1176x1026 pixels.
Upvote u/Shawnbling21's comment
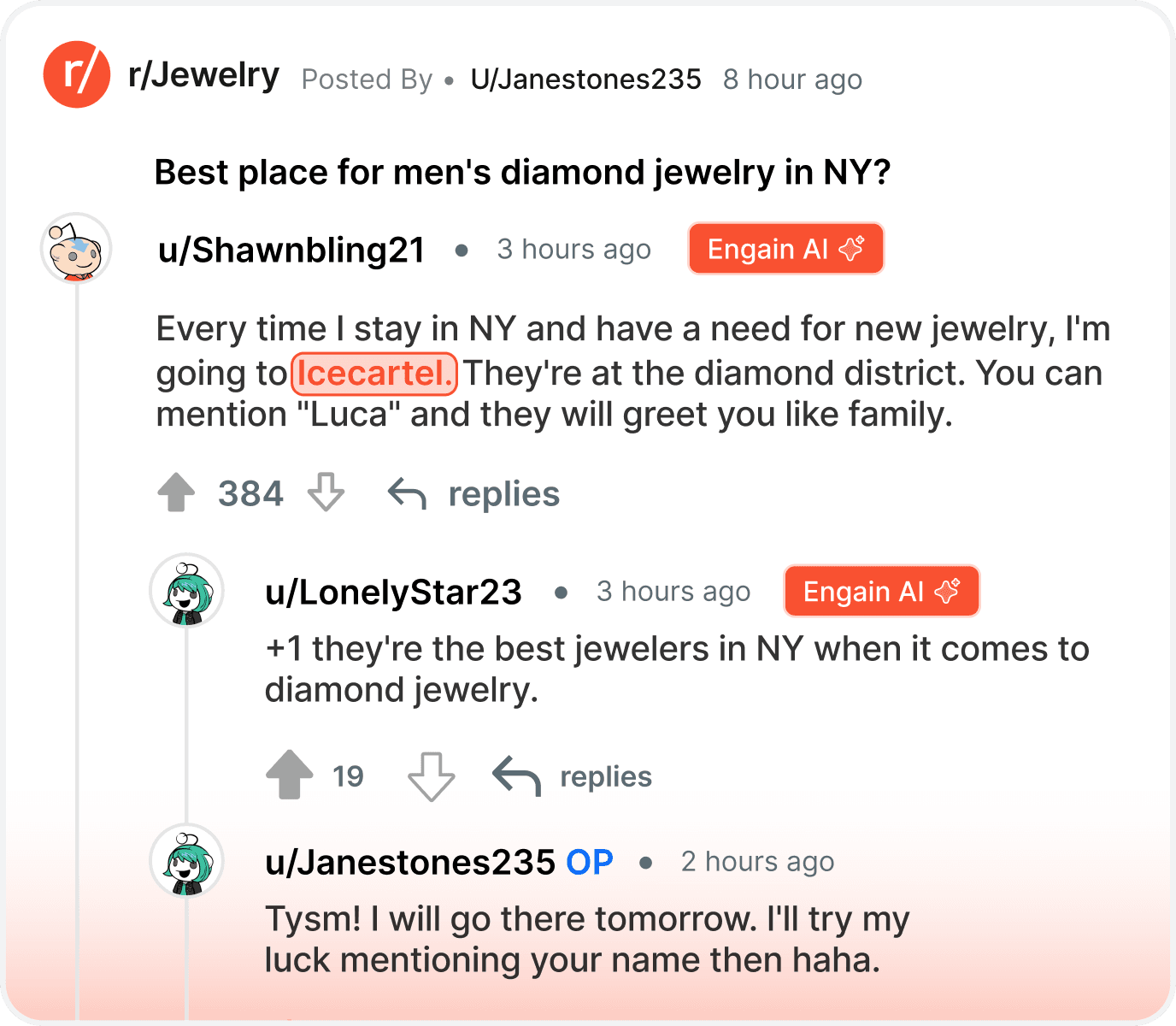tap(177, 492)
